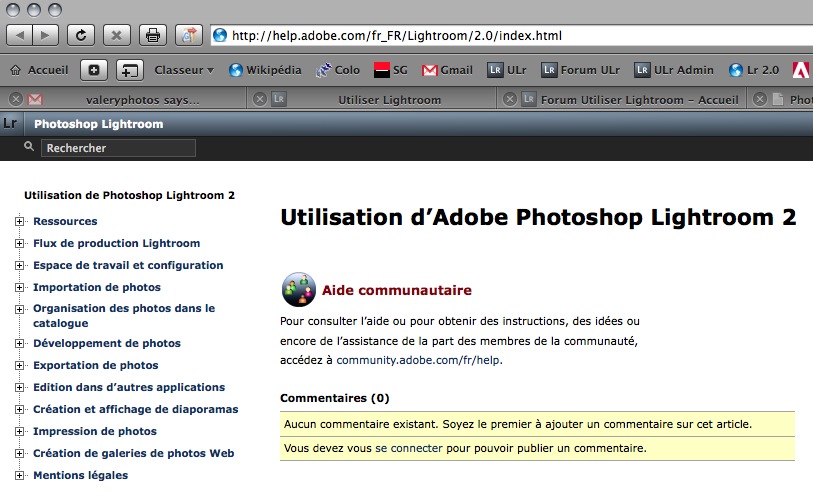The image size is (813, 500).
Task: Follow the community.adobe.com/fr/help link
Action: 418,360
